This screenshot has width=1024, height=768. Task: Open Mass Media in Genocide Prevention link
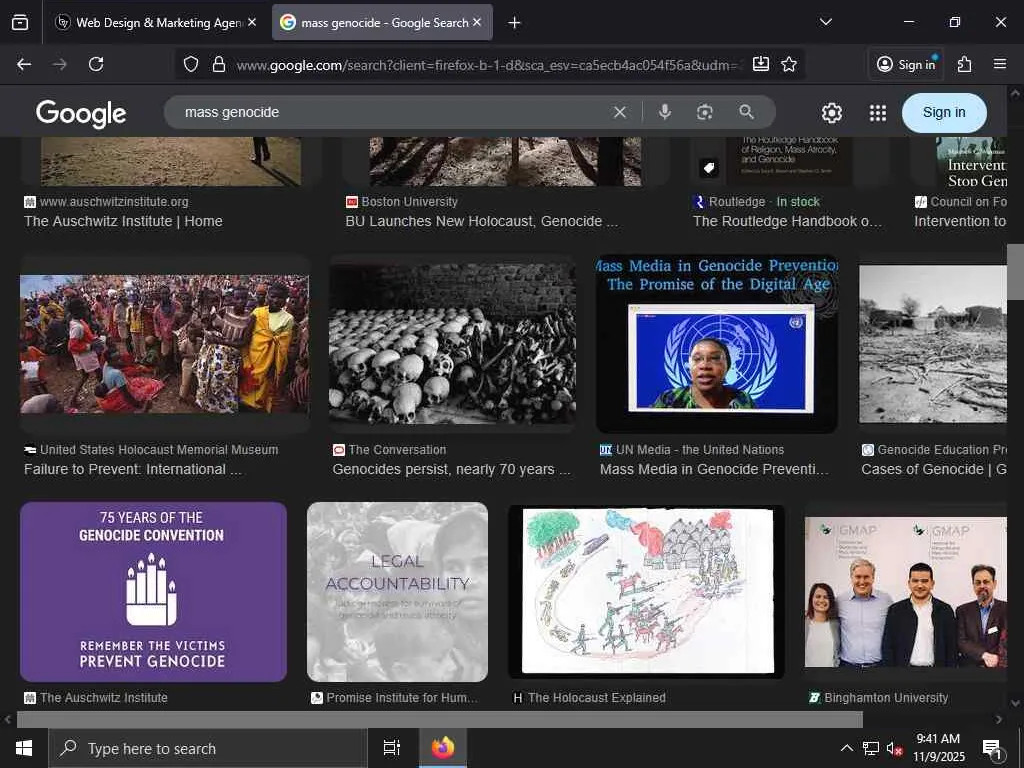tap(714, 470)
